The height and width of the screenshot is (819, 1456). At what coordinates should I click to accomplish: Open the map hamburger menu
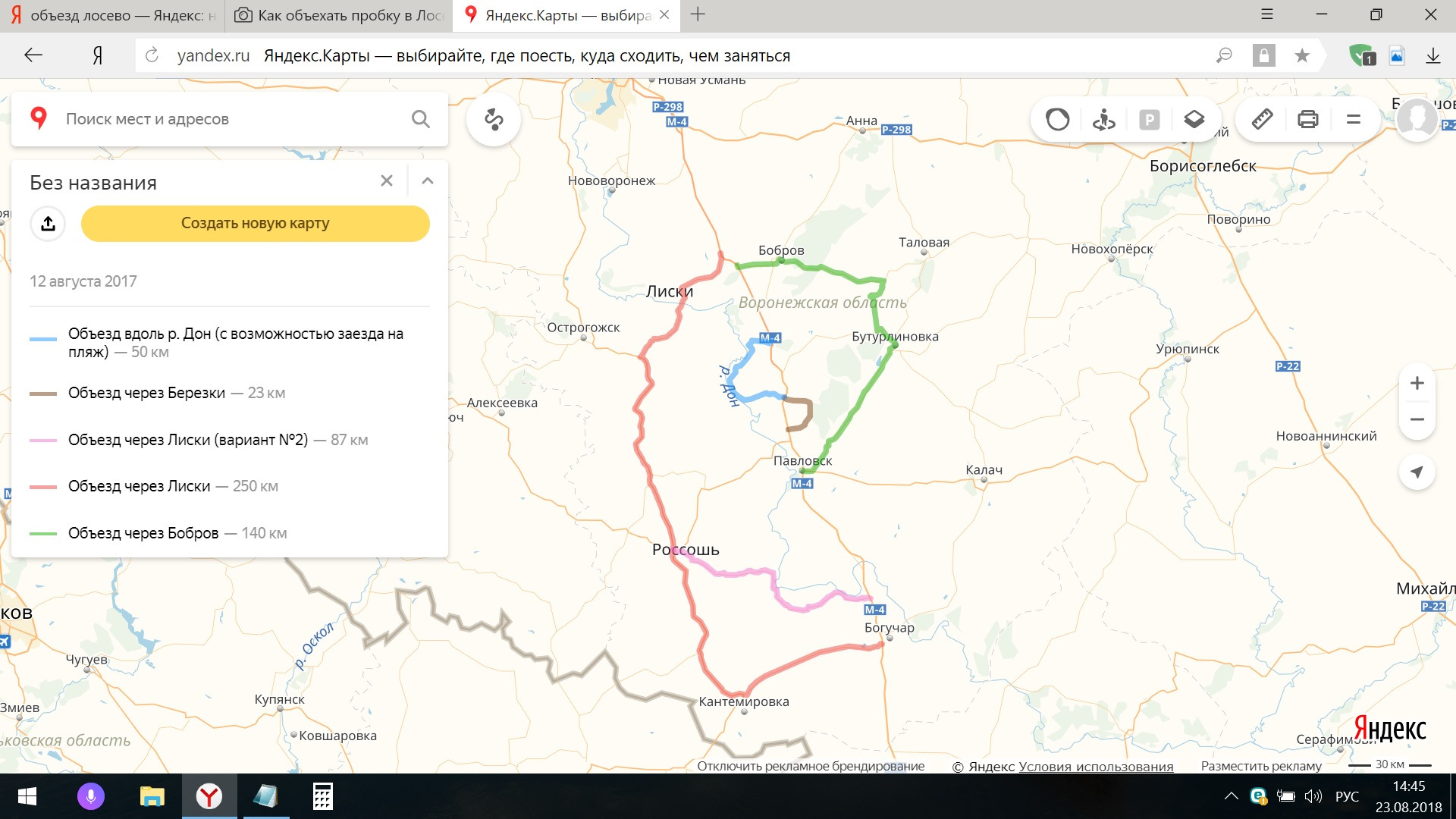tap(1353, 119)
